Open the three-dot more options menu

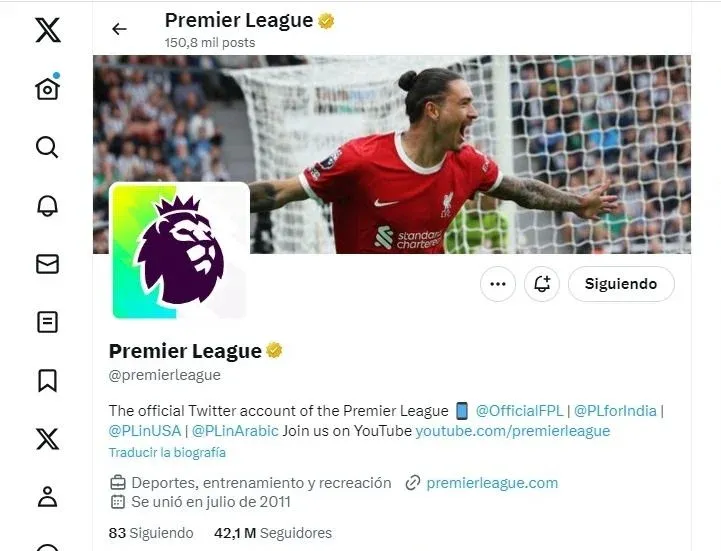pyautogui.click(x=498, y=284)
